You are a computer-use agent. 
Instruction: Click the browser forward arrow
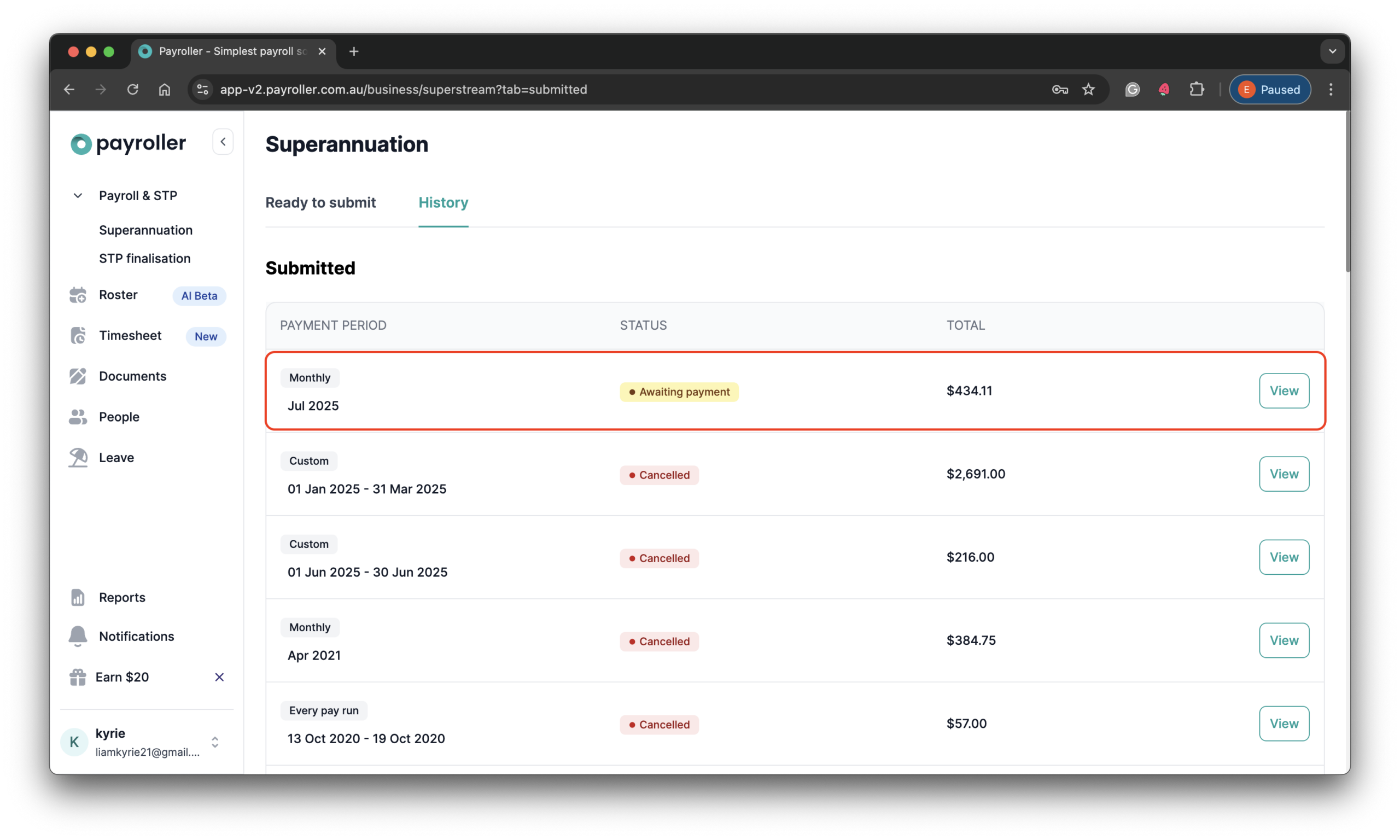[x=101, y=90]
